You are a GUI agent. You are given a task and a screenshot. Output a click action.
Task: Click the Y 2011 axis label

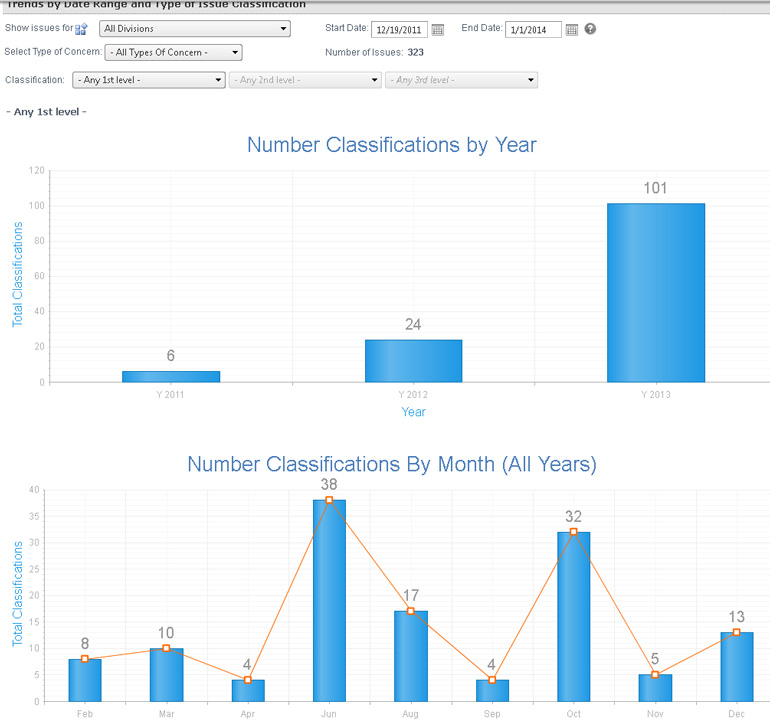[x=170, y=395]
